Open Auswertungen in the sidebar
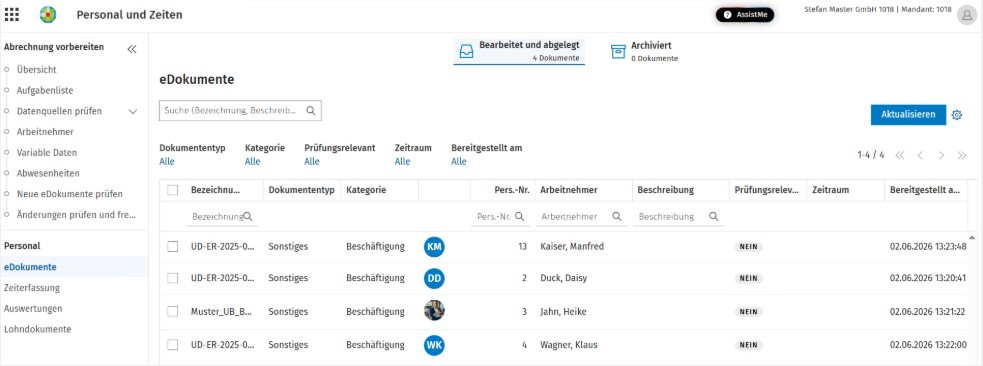983x366 pixels. click(x=33, y=308)
